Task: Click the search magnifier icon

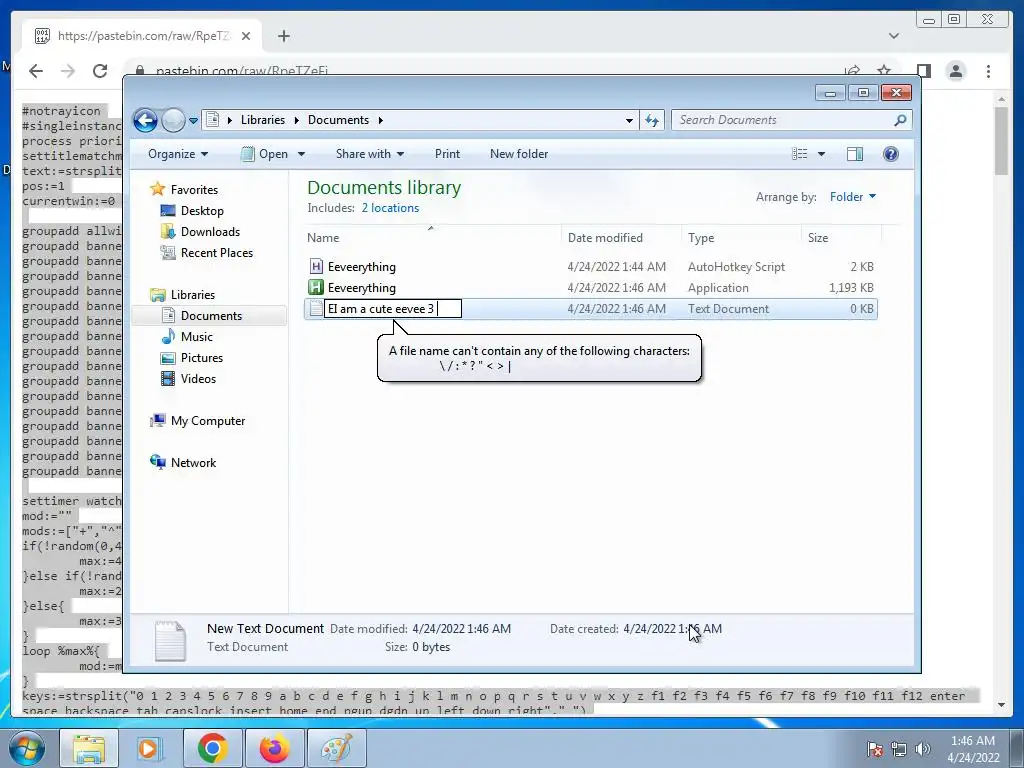Action: 900,120
